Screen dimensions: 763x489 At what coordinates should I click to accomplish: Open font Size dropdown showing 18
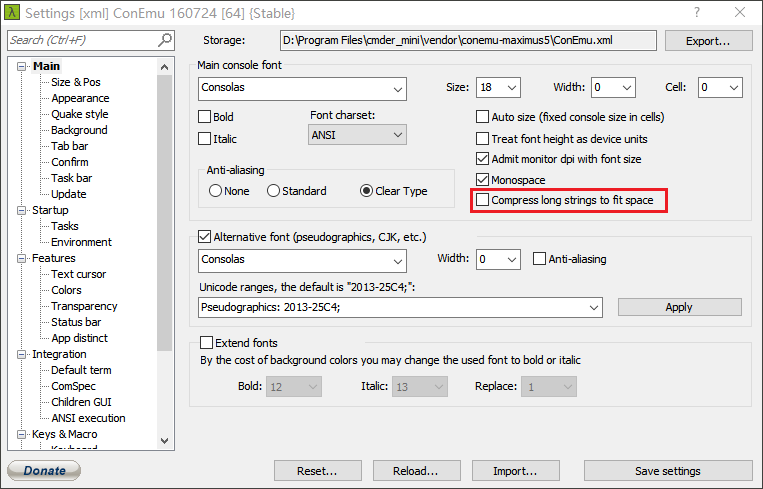(x=498, y=88)
